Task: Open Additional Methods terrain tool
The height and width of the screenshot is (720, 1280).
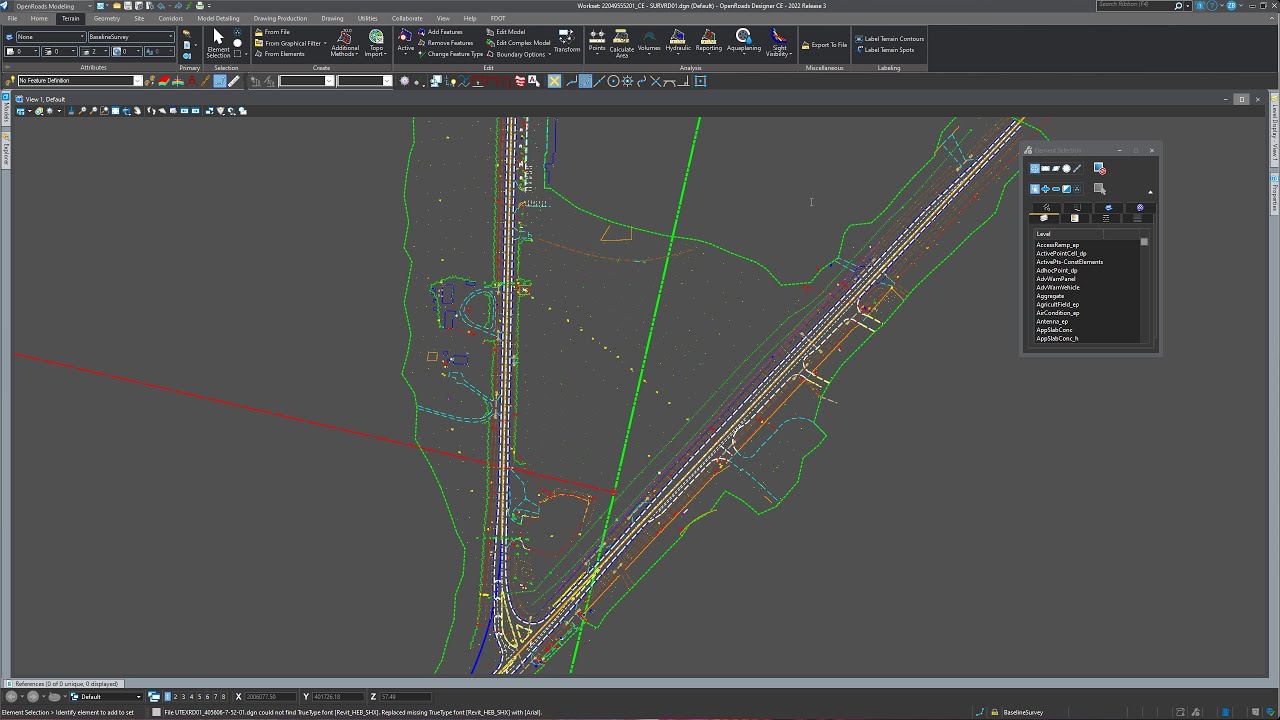Action: coord(345,43)
